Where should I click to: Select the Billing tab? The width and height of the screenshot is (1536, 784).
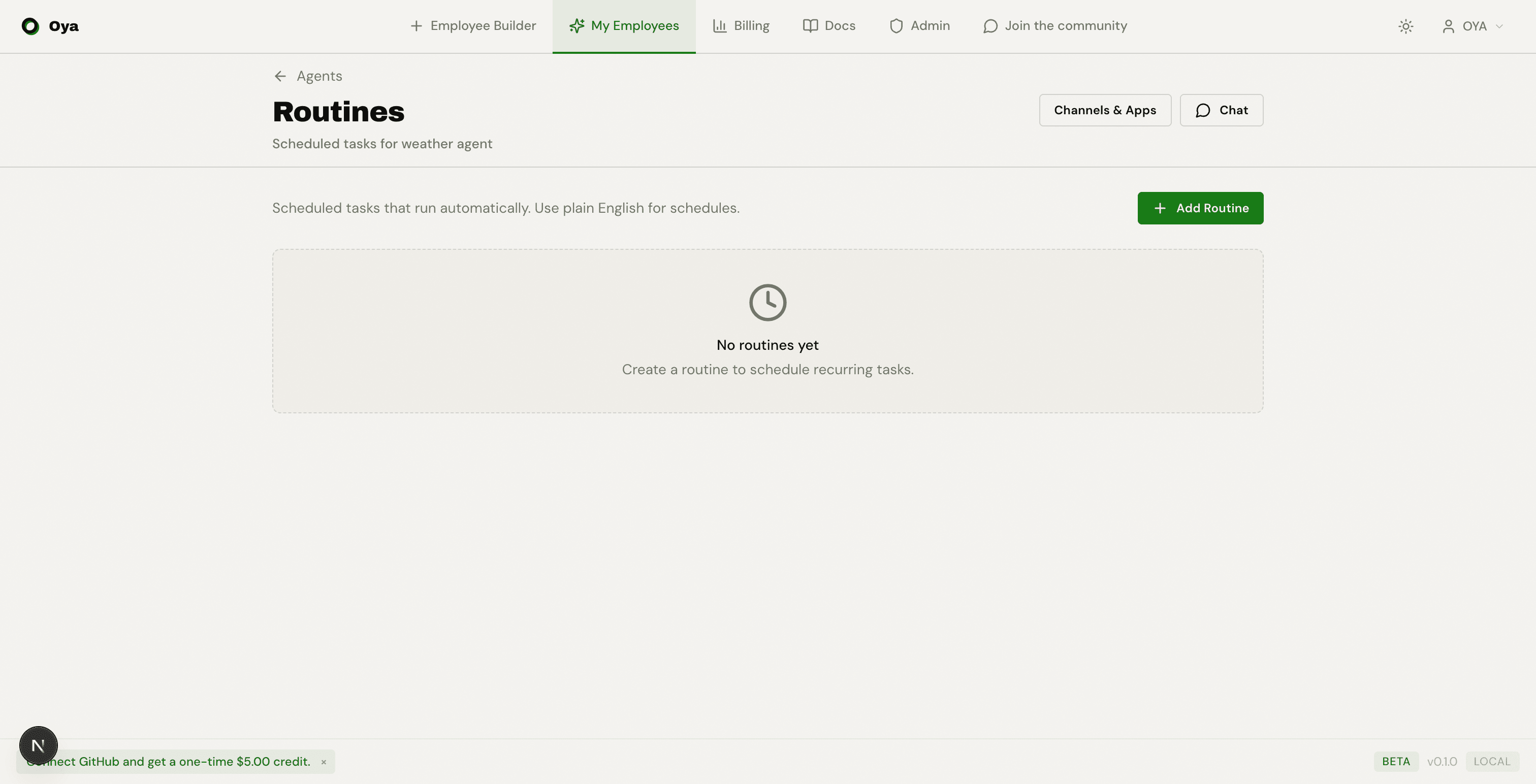coord(741,25)
